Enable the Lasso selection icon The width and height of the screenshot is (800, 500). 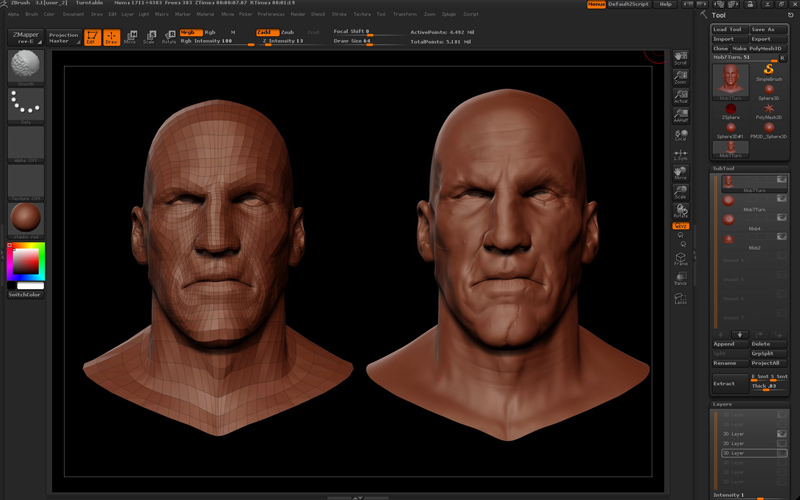pos(680,298)
